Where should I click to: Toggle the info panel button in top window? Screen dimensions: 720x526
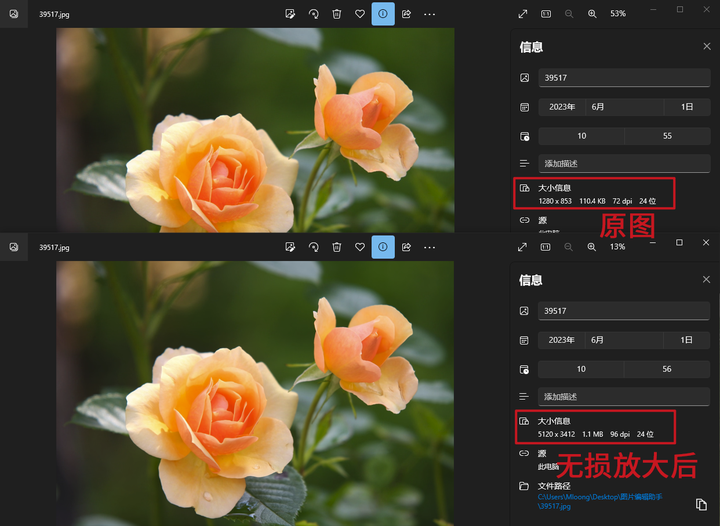[383, 14]
